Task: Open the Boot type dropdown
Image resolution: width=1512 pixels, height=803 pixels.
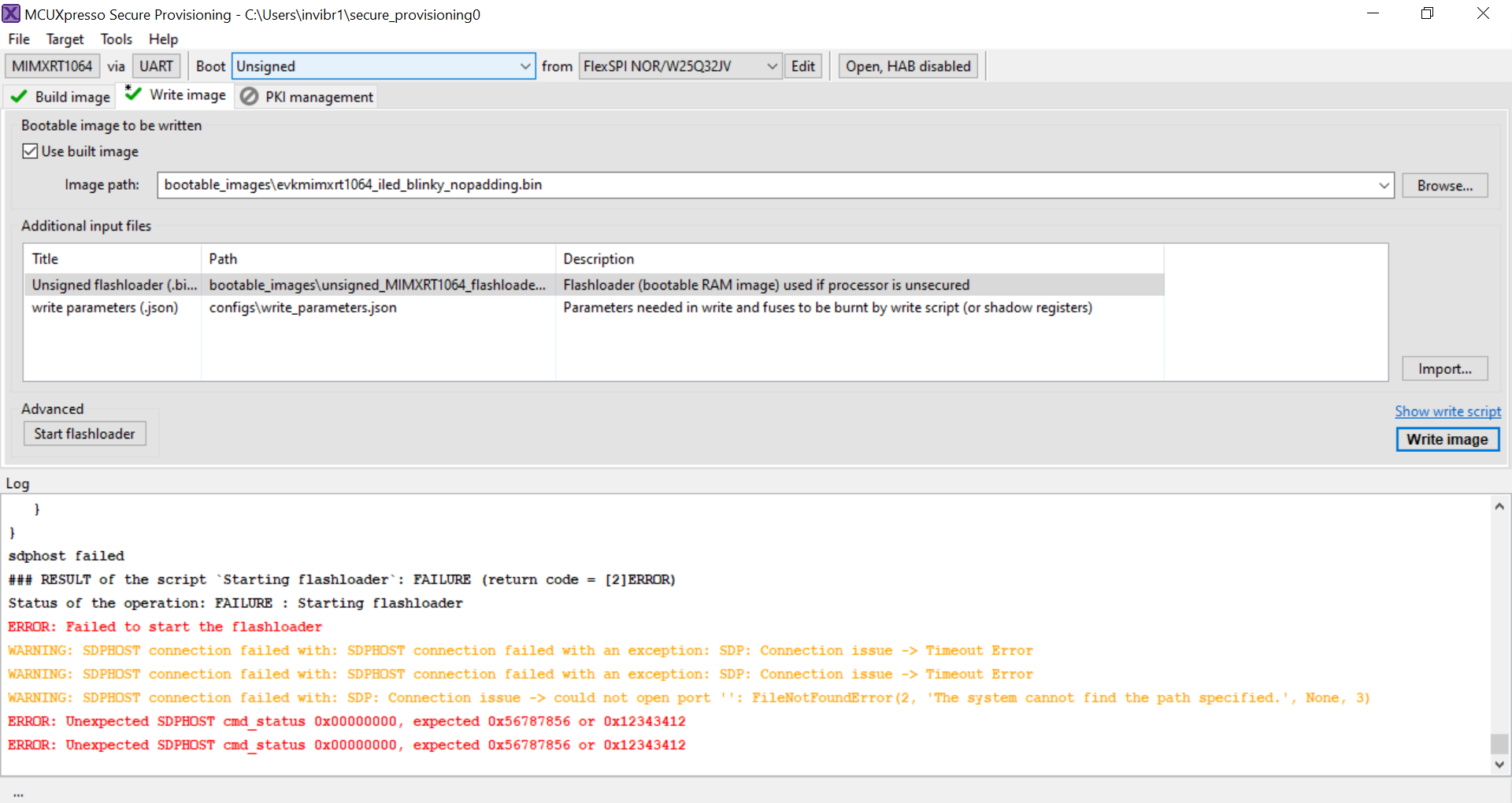Action: [x=524, y=66]
